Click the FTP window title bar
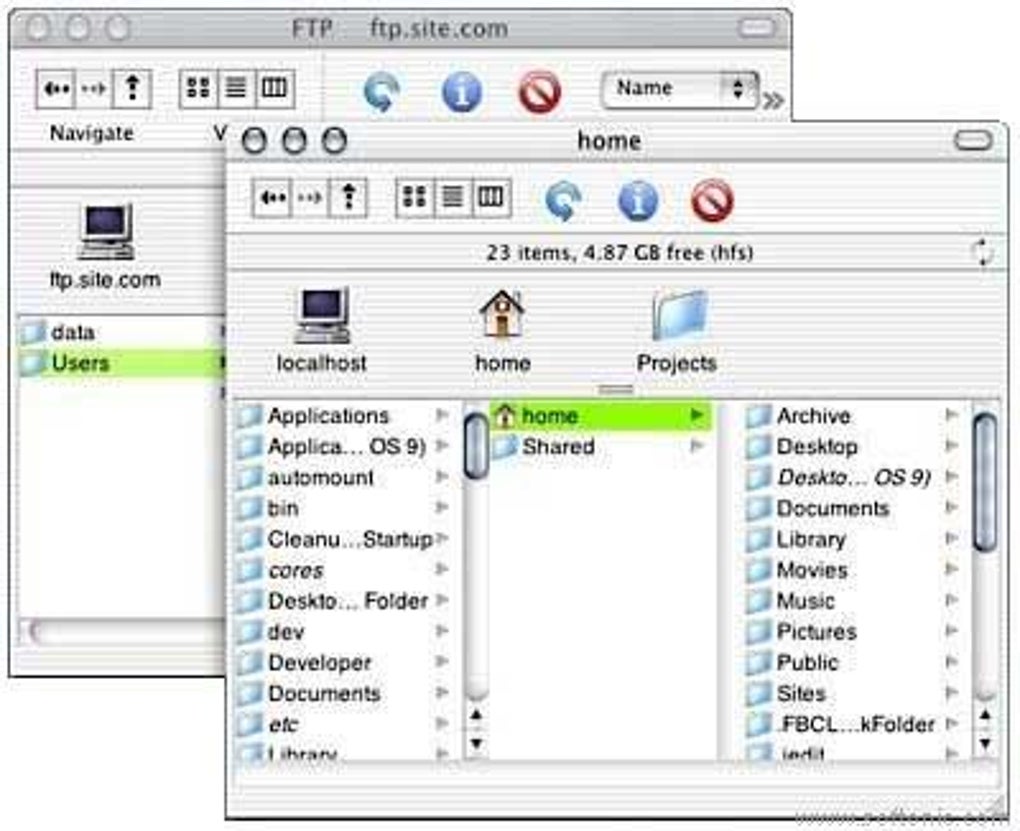The width and height of the screenshot is (1020, 831). tap(400, 29)
